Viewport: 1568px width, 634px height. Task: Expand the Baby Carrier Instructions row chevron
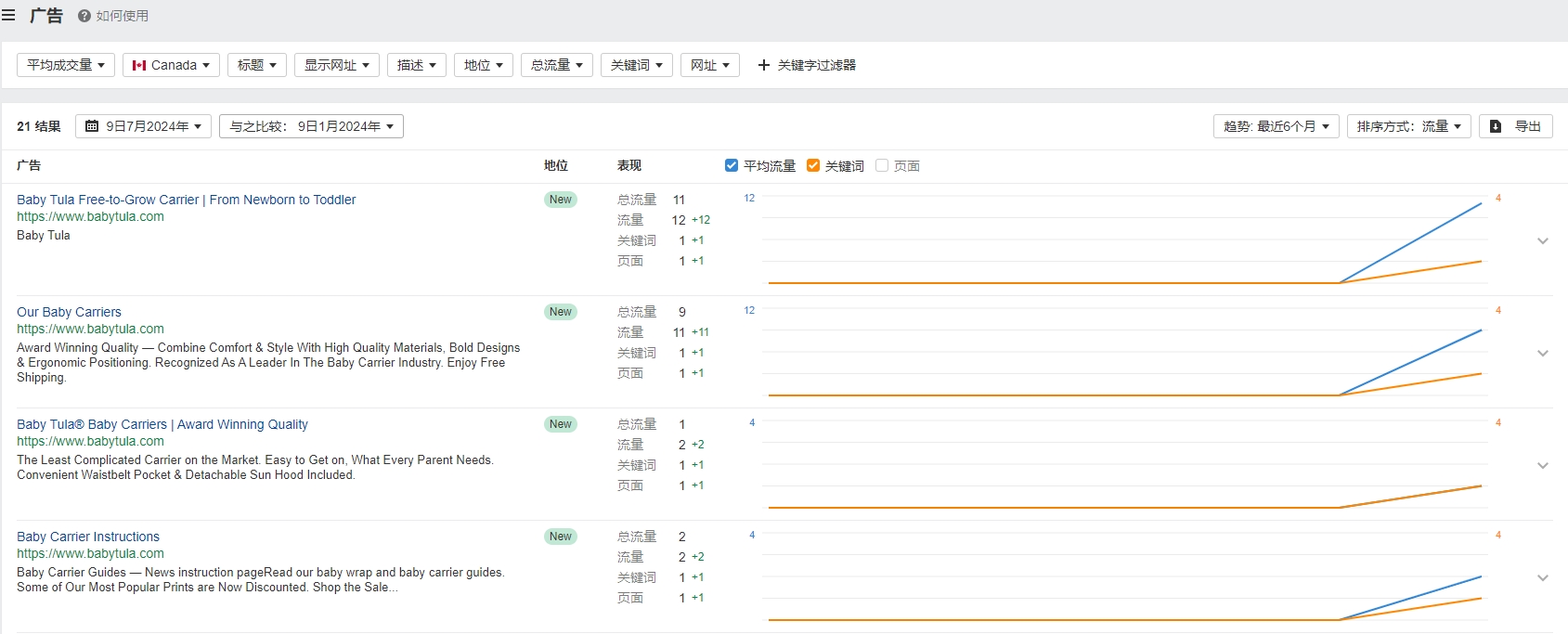(x=1543, y=577)
